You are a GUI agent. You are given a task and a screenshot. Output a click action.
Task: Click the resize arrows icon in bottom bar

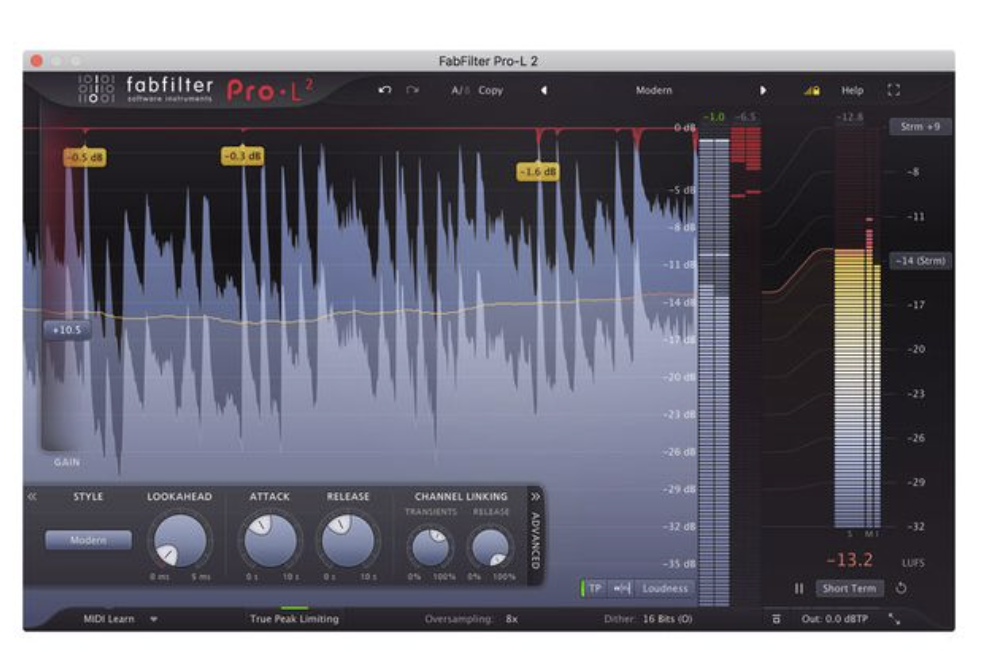pyautogui.click(x=894, y=619)
